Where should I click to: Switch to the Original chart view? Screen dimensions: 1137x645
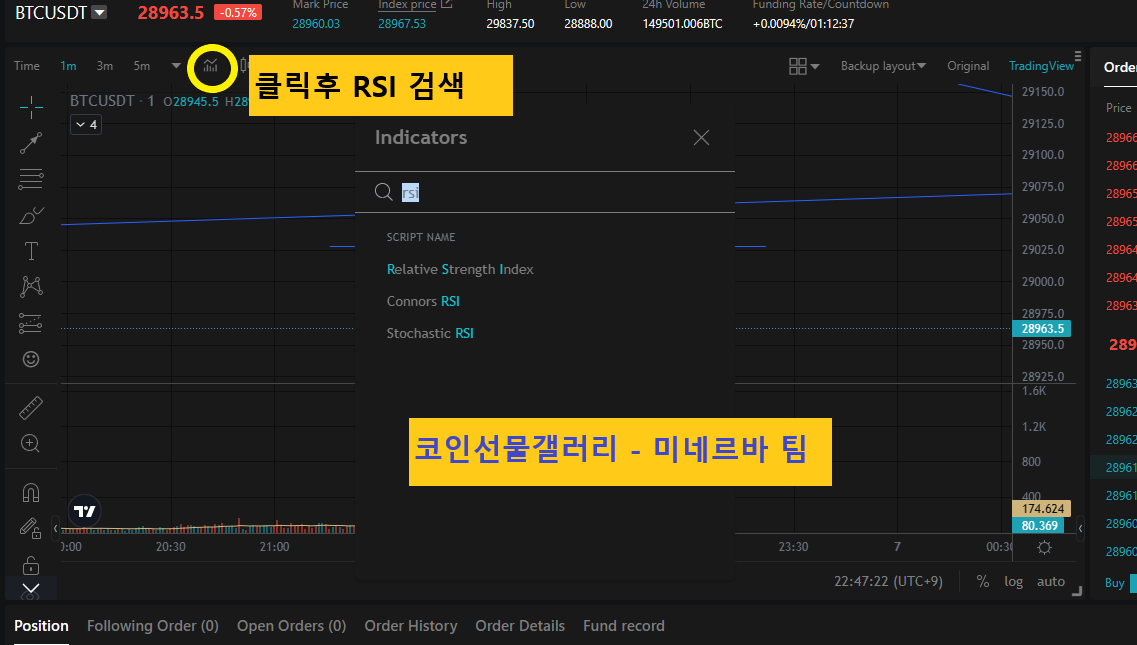pyautogui.click(x=968, y=66)
